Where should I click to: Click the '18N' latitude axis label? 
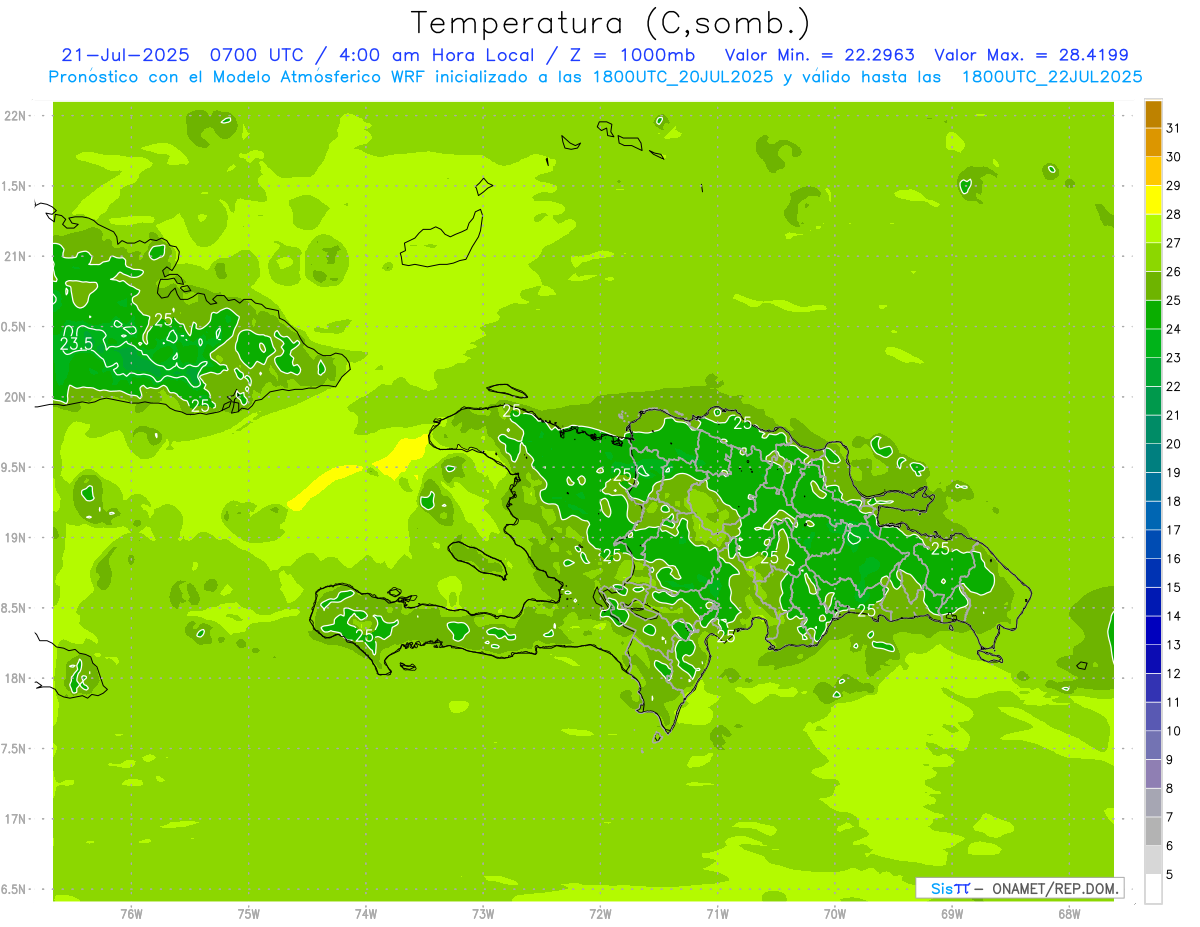click(15, 678)
